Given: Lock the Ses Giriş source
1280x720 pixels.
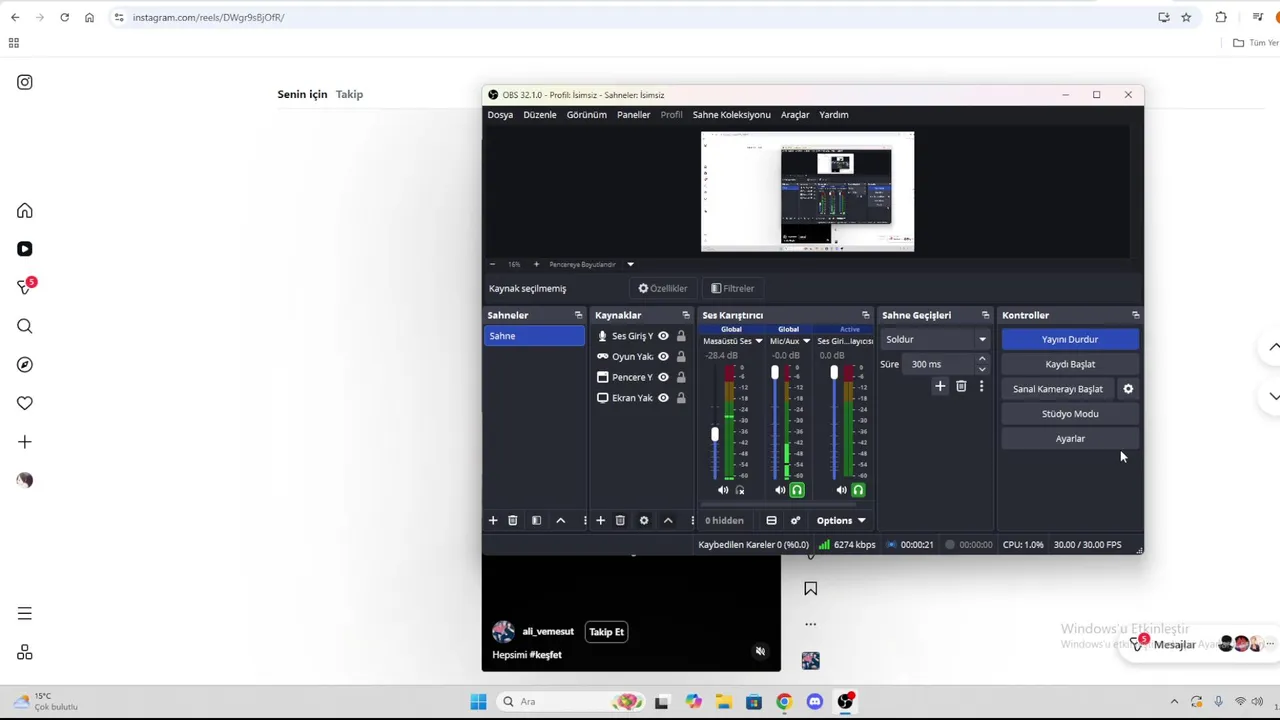Looking at the screenshot, I should point(681,336).
